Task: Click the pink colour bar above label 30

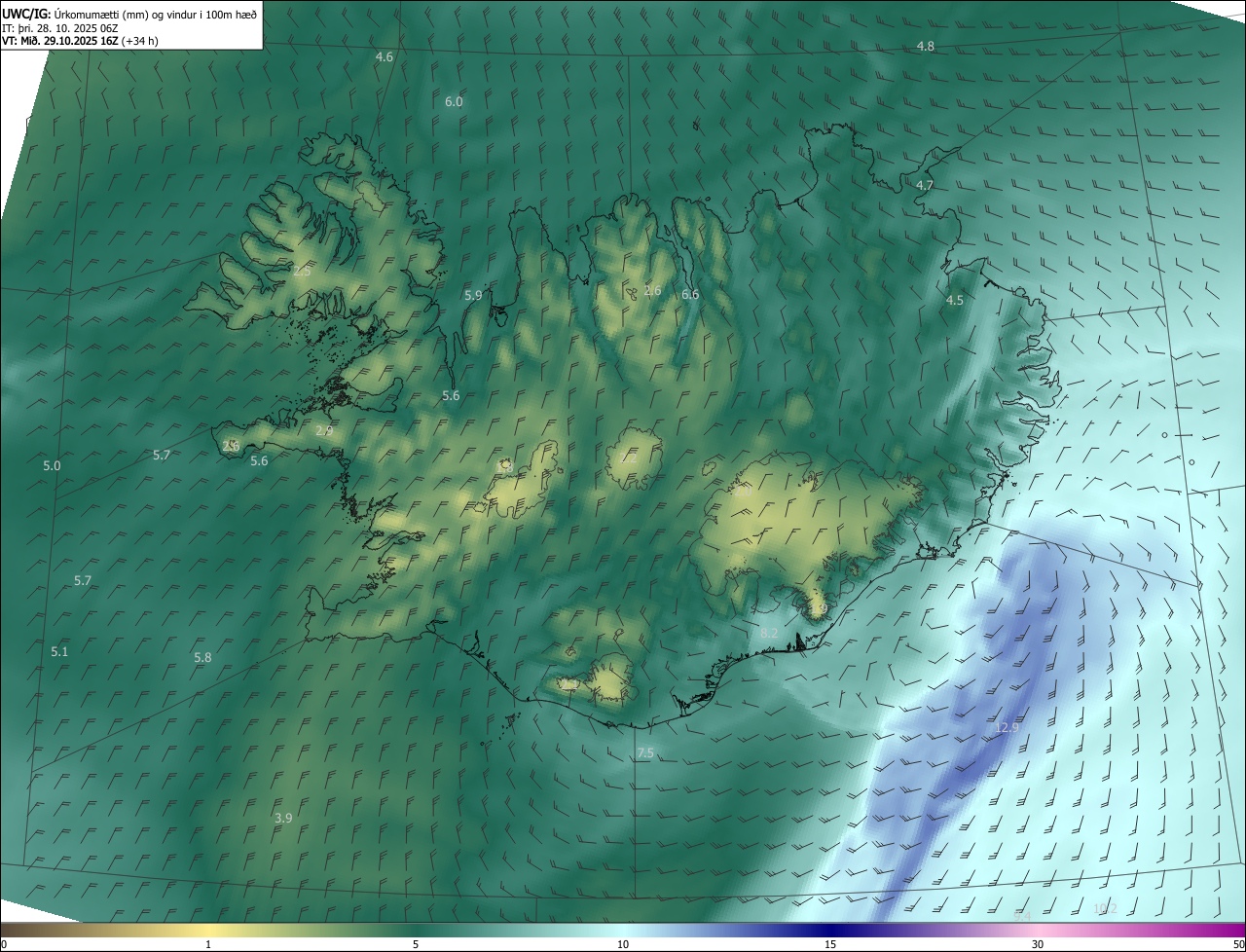Action: tap(1038, 931)
